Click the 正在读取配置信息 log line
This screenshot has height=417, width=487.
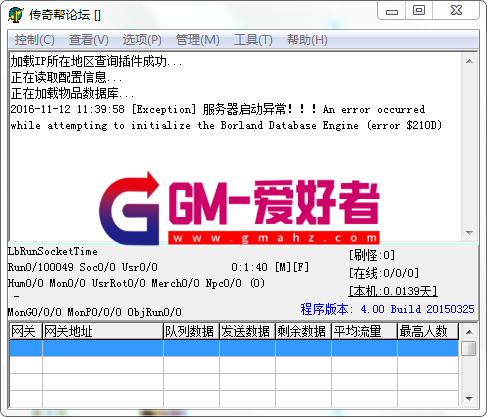pyautogui.click(x=67, y=78)
